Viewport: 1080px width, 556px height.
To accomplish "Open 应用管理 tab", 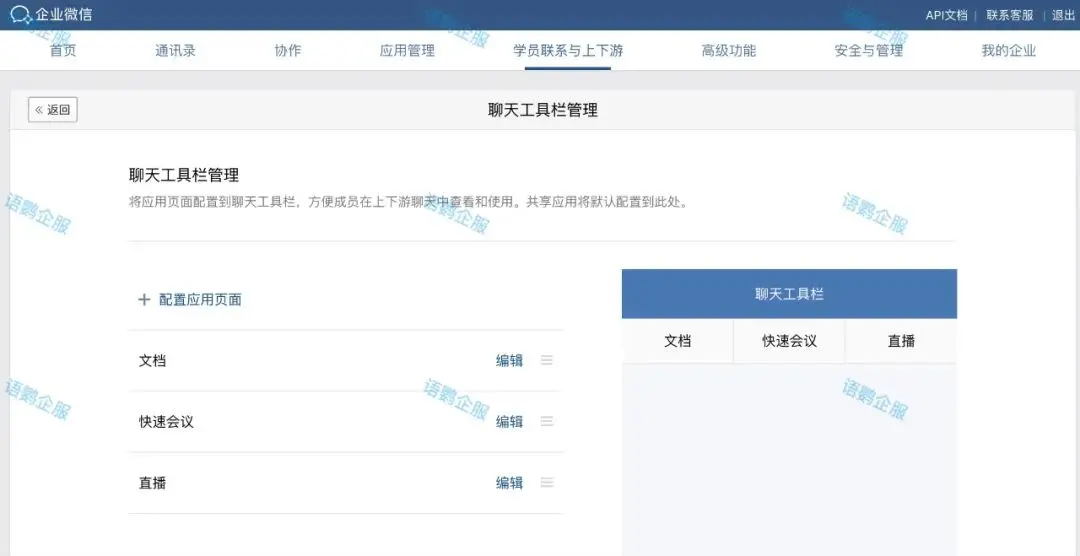I will [407, 51].
